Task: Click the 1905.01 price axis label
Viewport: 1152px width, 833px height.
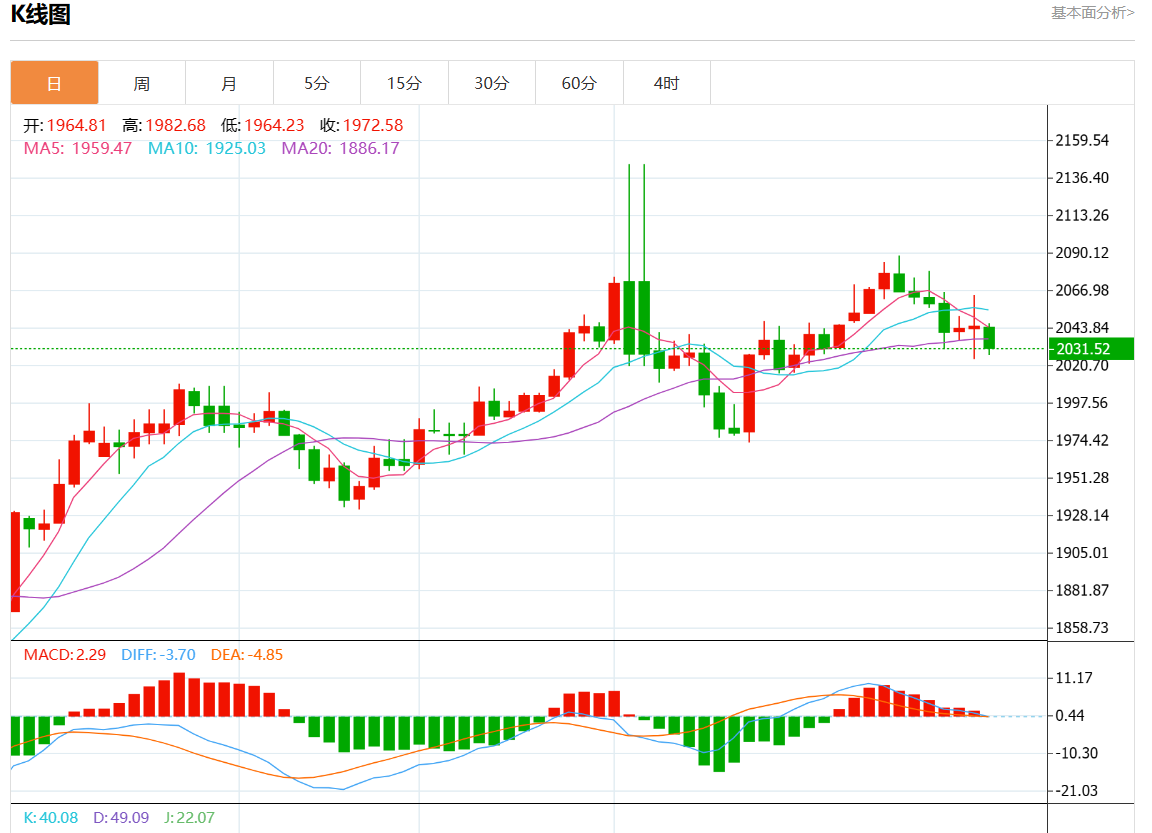Action: pos(1081,552)
